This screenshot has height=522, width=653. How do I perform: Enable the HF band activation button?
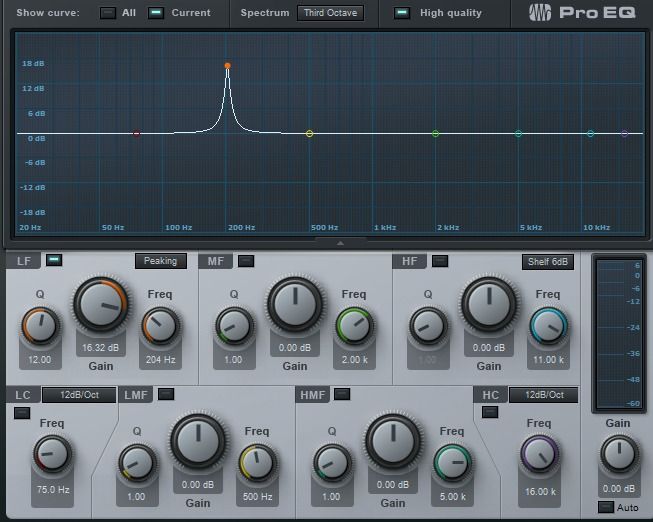point(440,261)
